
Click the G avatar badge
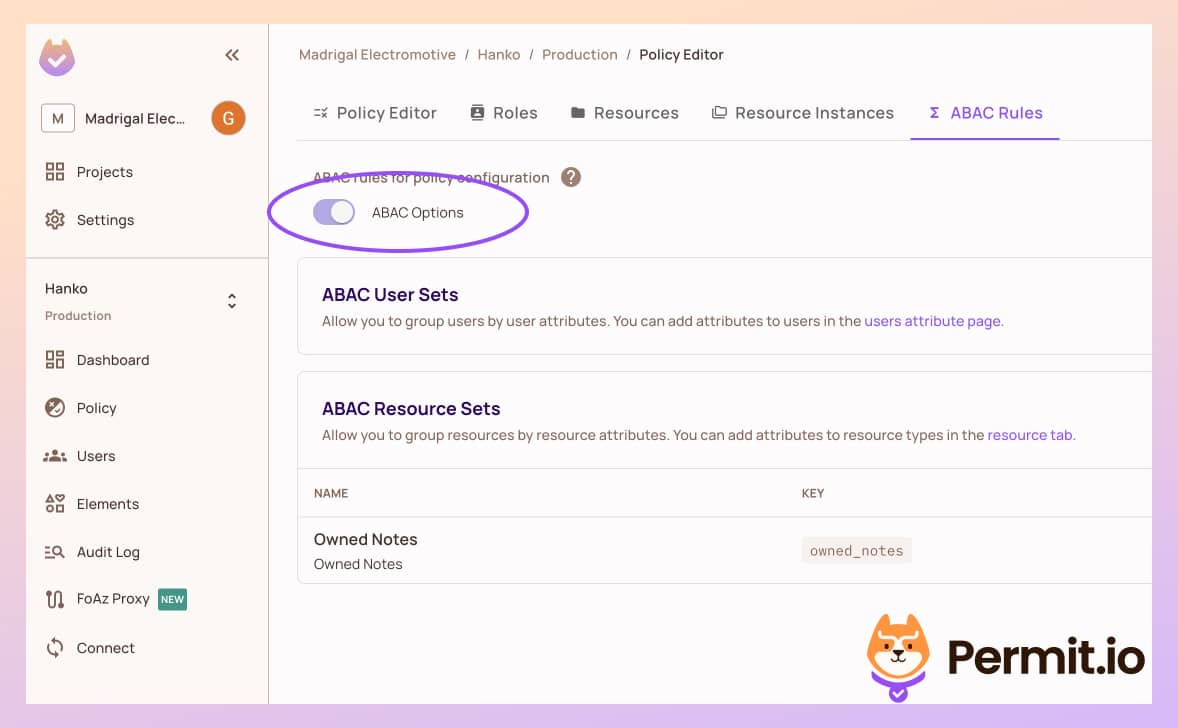pyautogui.click(x=228, y=117)
